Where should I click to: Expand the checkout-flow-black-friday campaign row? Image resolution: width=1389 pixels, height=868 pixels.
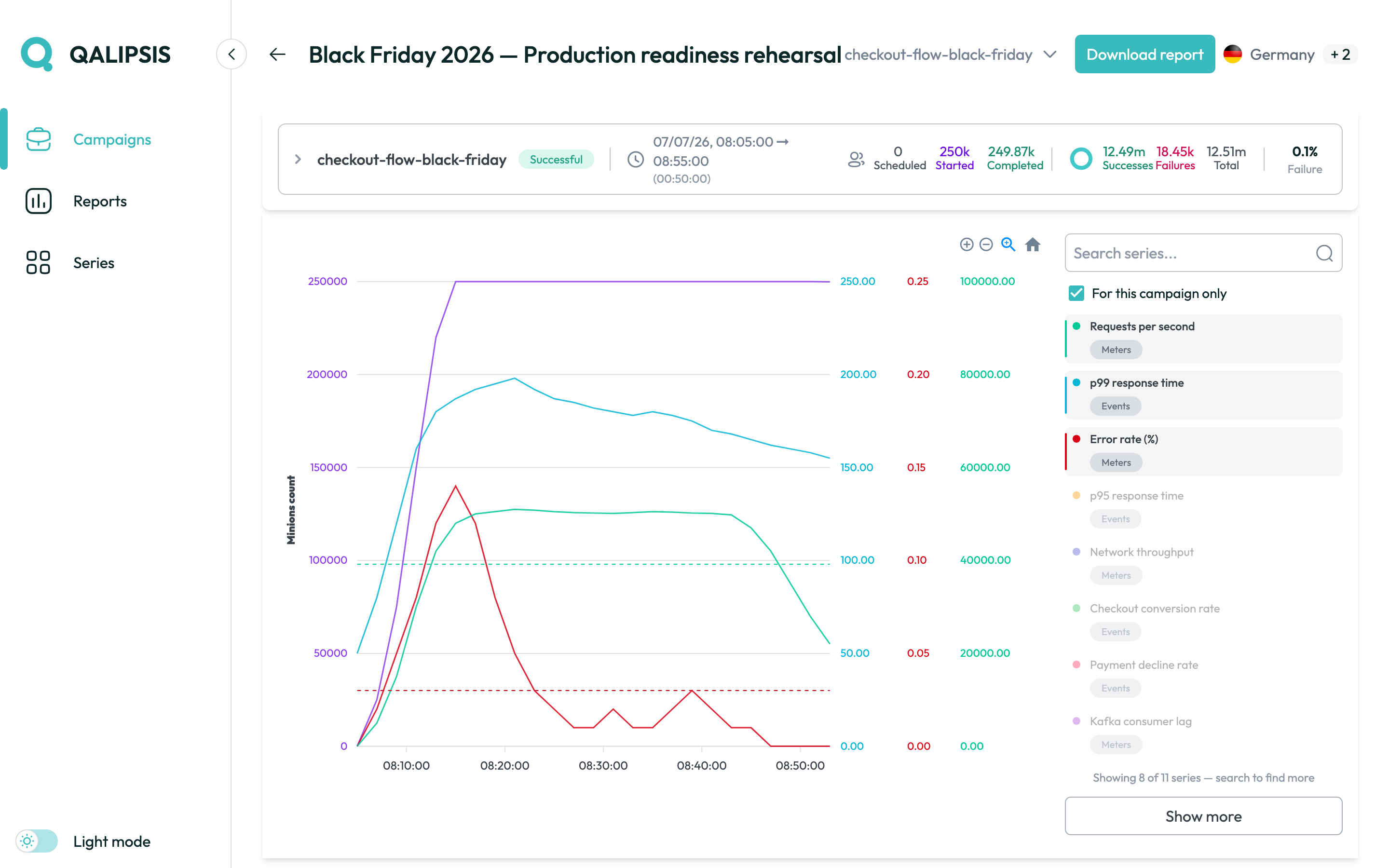tap(298, 159)
